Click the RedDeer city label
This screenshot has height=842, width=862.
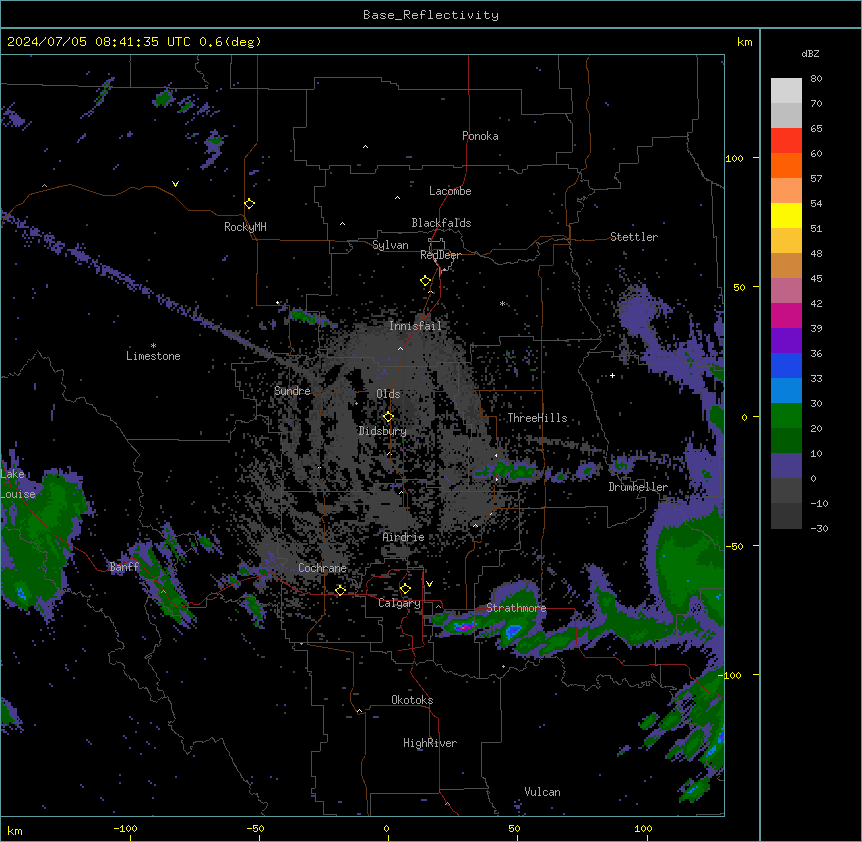(440, 255)
